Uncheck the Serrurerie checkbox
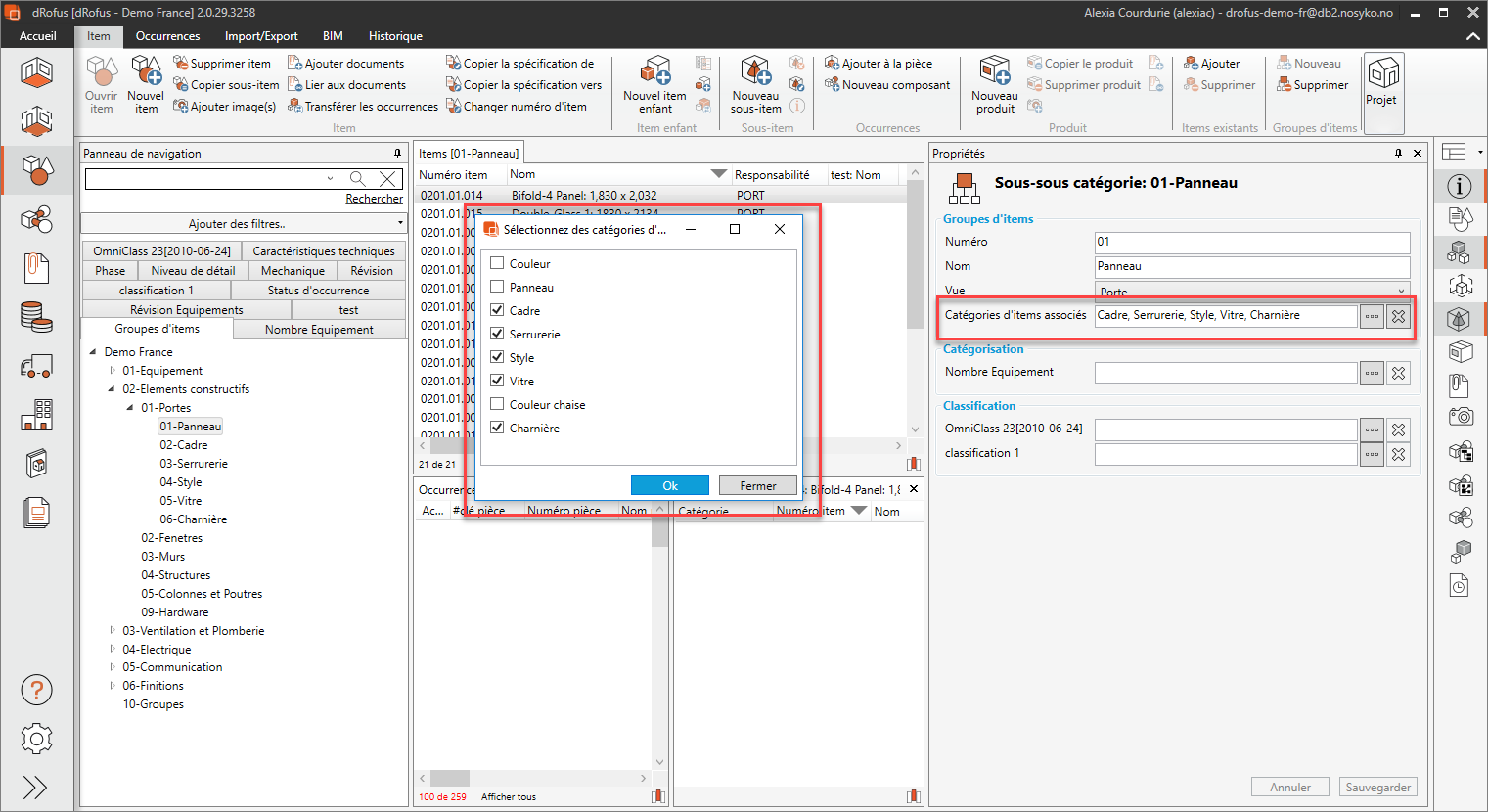Screen dimensions: 1488x812 pos(497,334)
